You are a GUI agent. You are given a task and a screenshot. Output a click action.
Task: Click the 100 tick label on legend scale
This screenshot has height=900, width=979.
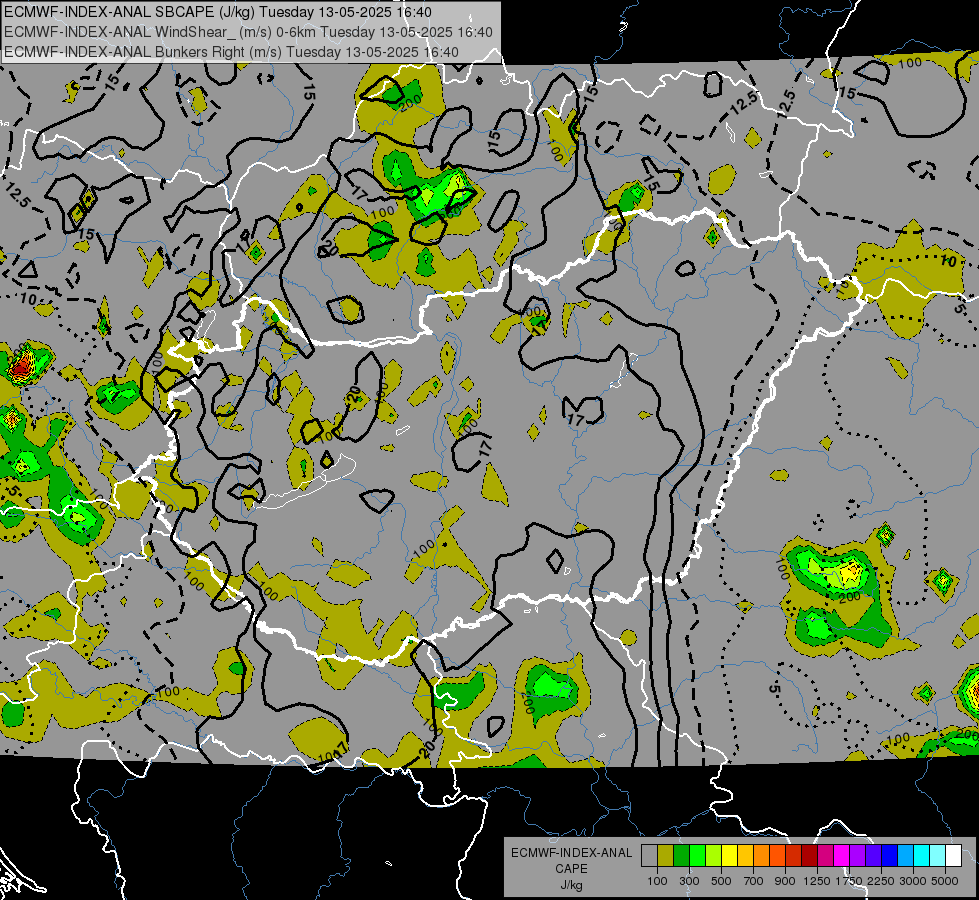pos(657,881)
